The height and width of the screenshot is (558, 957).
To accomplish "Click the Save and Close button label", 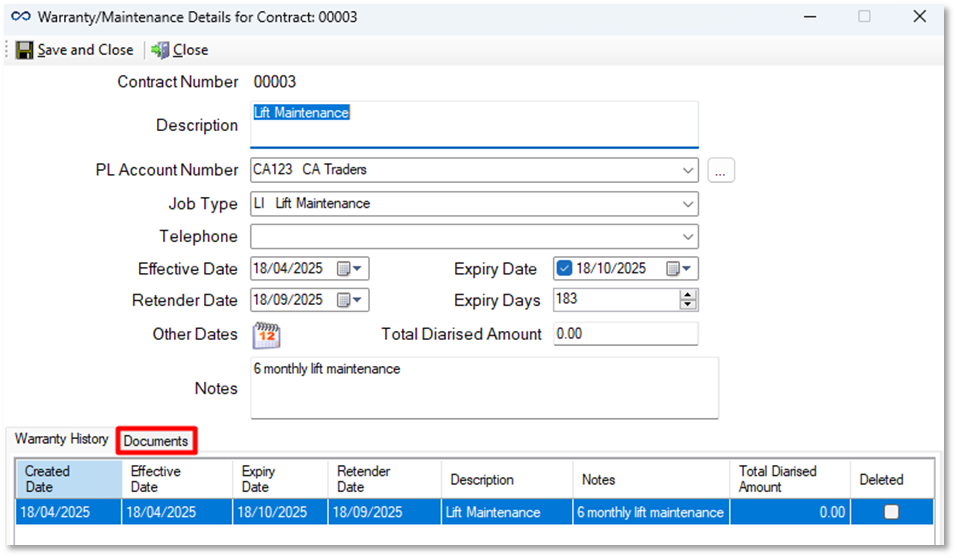I will [85, 50].
